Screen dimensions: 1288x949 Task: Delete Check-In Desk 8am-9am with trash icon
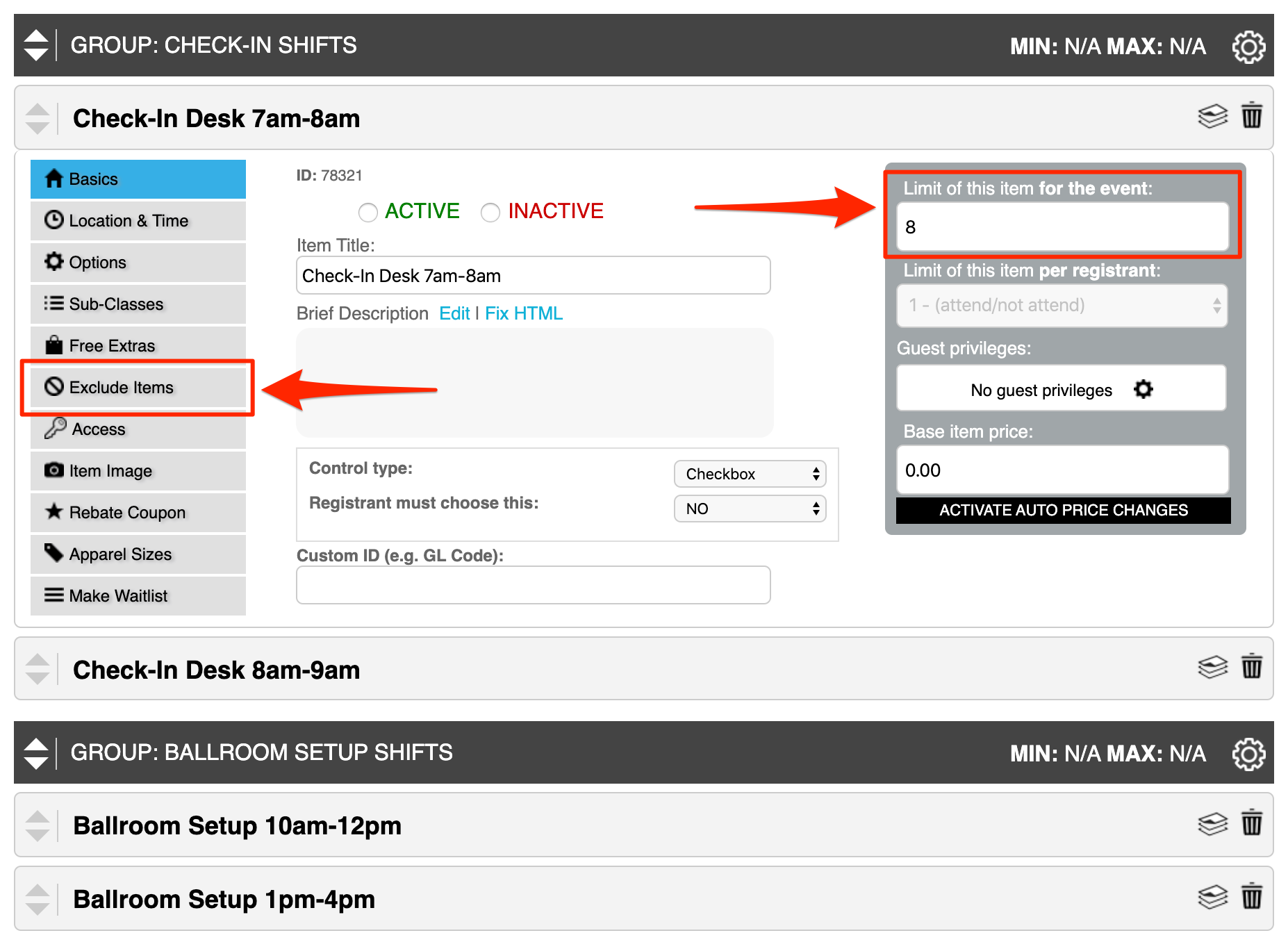pyautogui.click(x=1252, y=666)
